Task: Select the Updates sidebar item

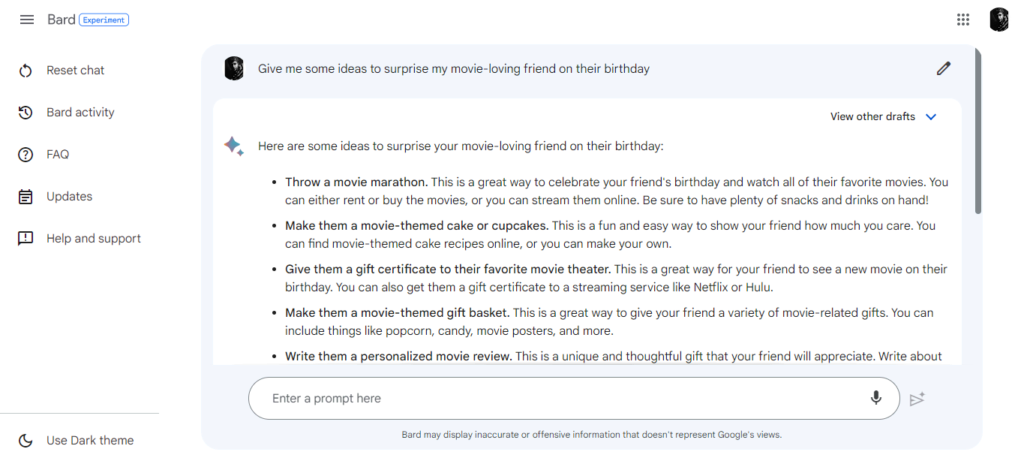Action: (x=69, y=197)
